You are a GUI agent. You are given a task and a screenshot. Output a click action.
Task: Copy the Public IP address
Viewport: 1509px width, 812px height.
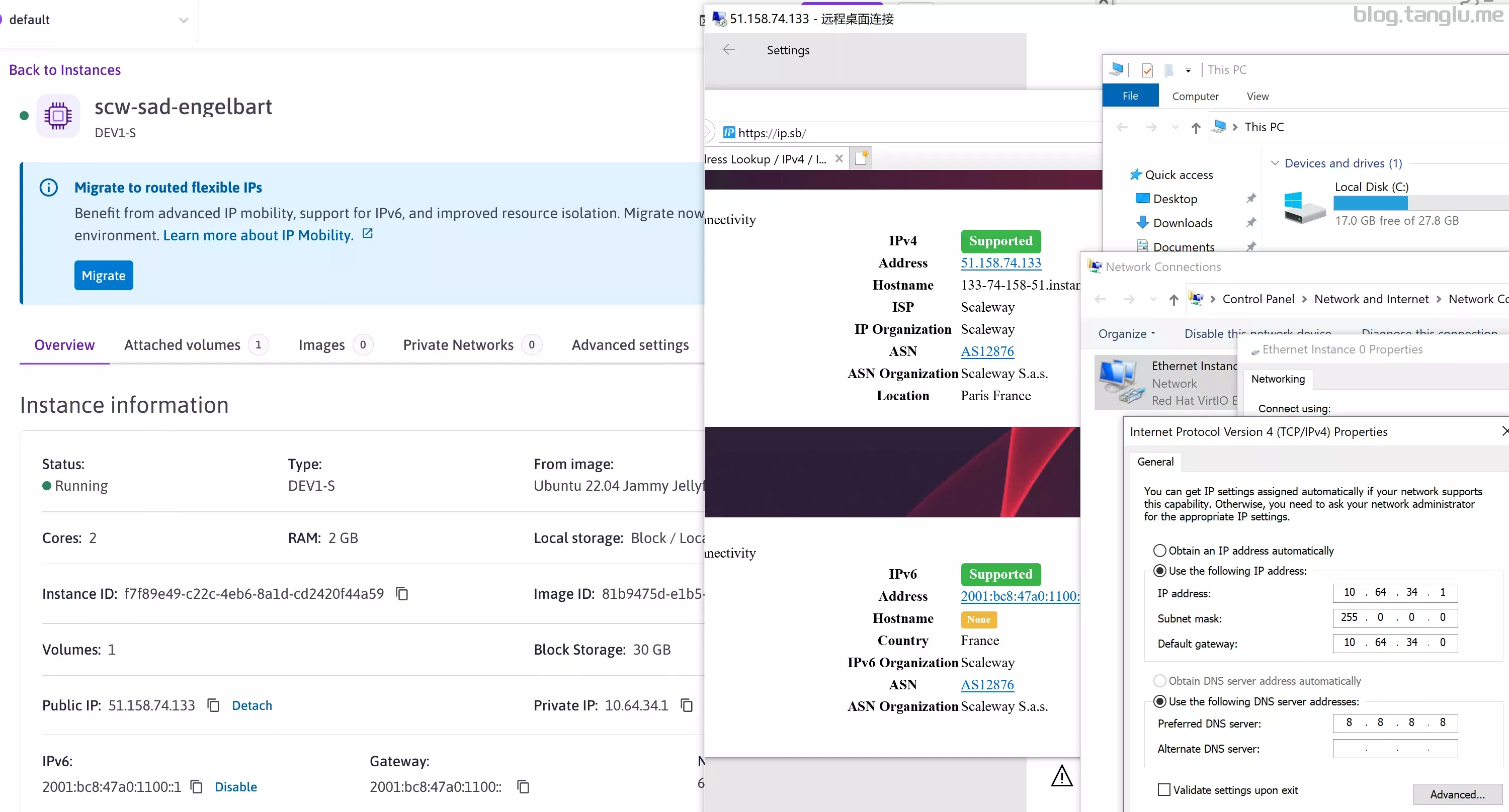point(213,705)
